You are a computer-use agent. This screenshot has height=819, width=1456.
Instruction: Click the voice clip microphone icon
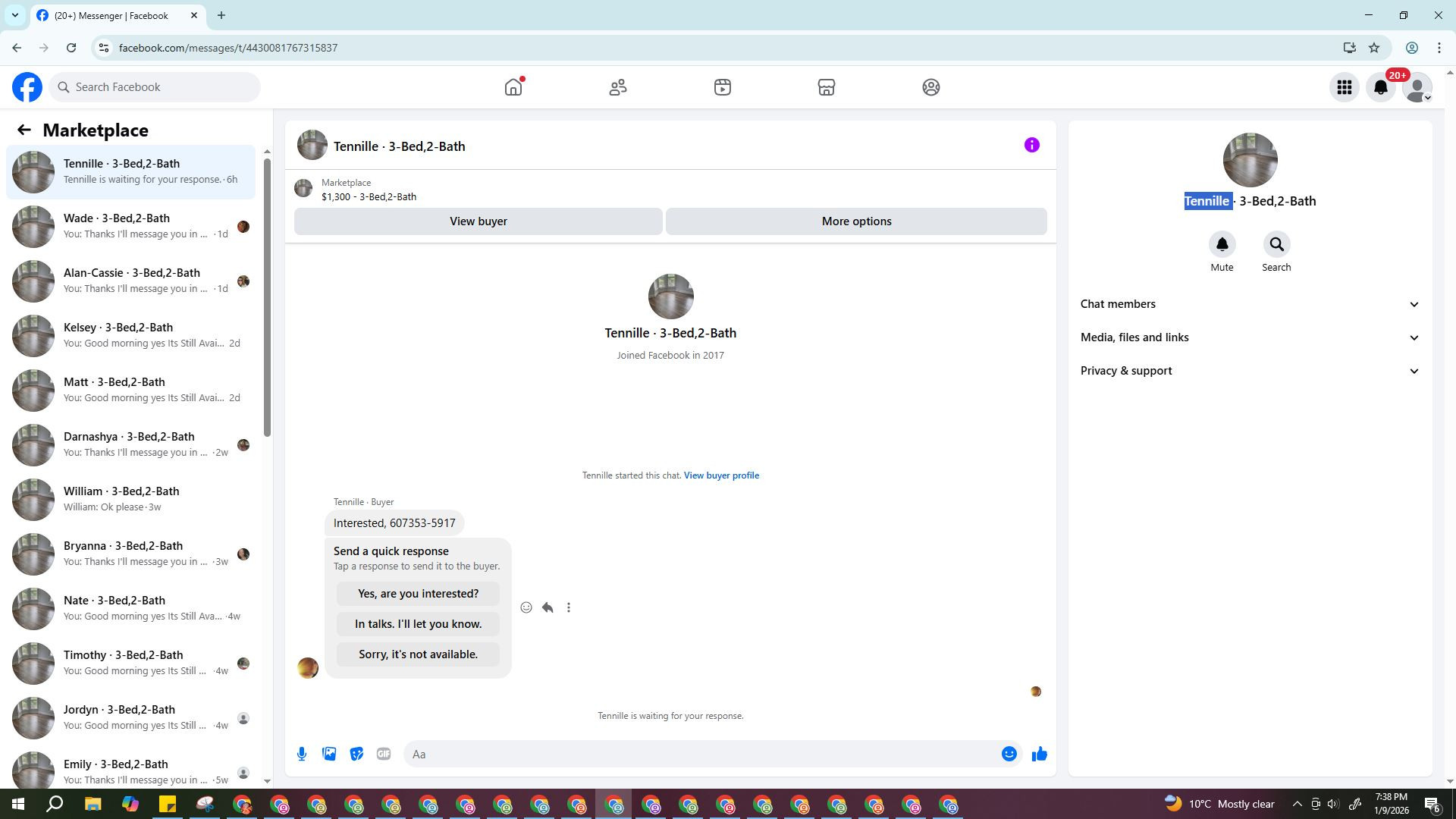302,754
